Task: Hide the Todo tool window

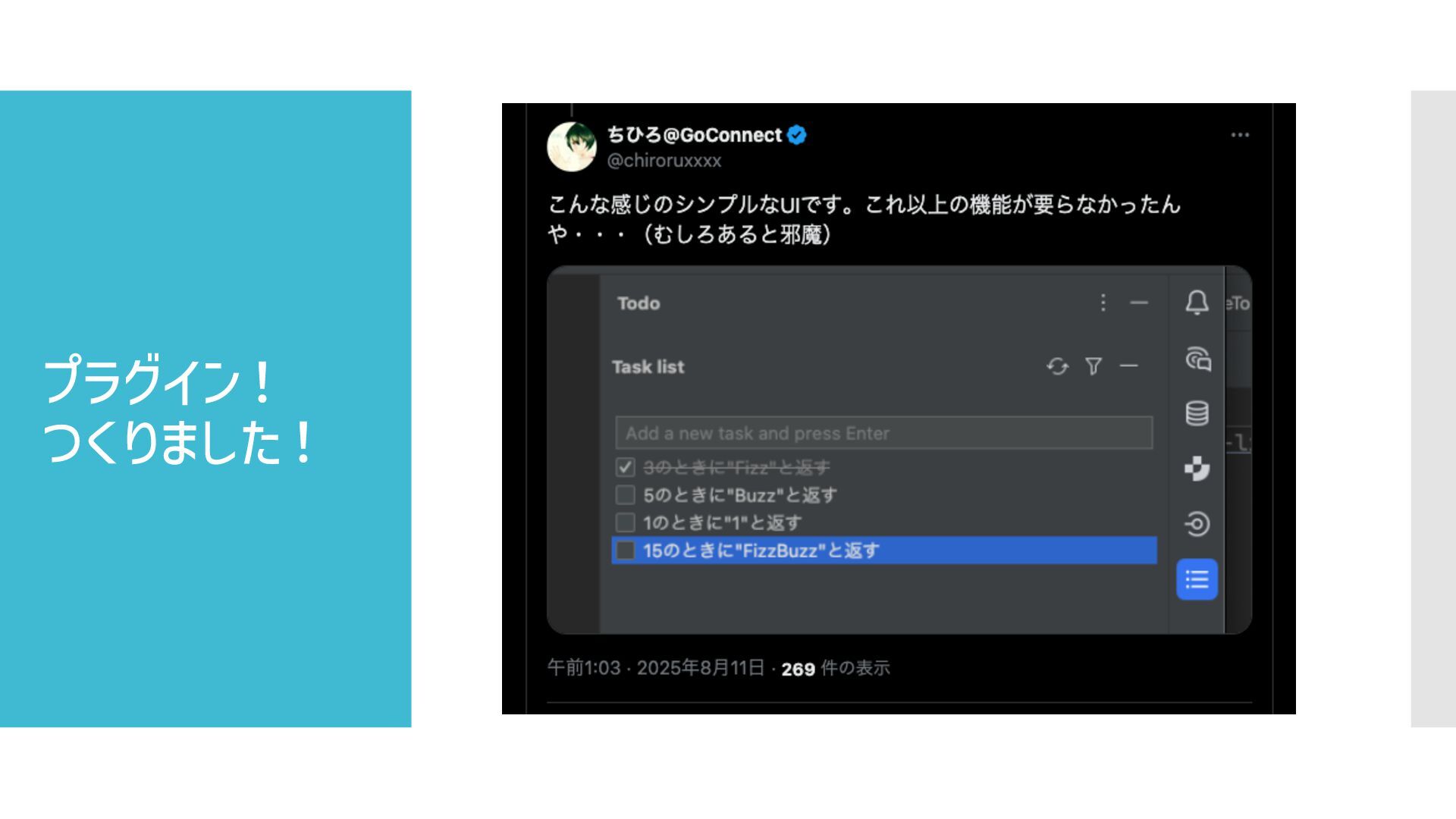Action: coord(1139,303)
